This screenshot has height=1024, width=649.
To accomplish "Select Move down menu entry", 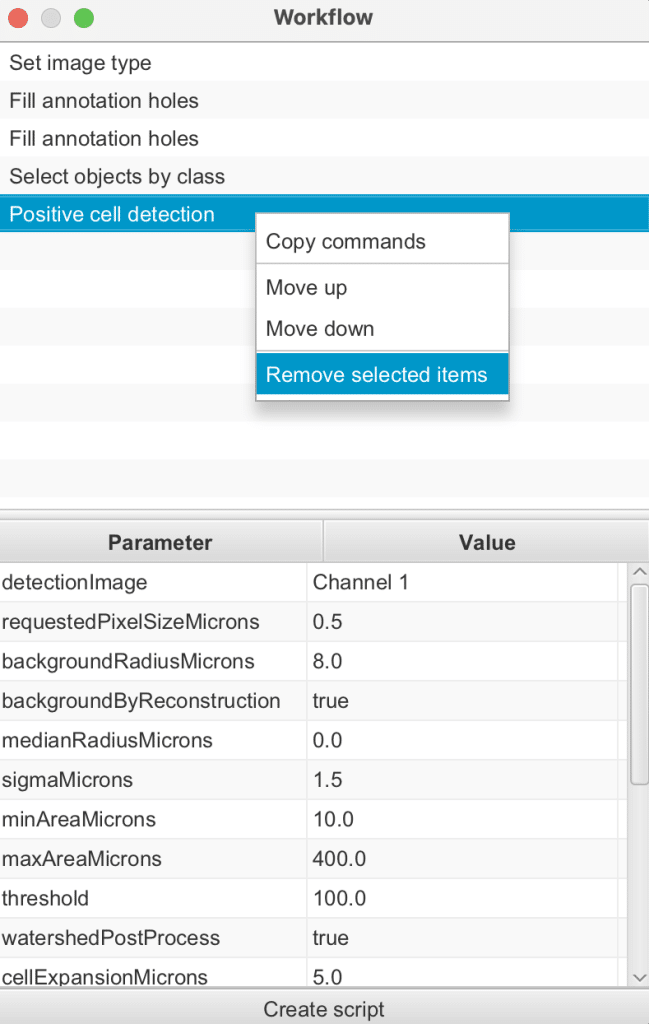I will tap(320, 329).
